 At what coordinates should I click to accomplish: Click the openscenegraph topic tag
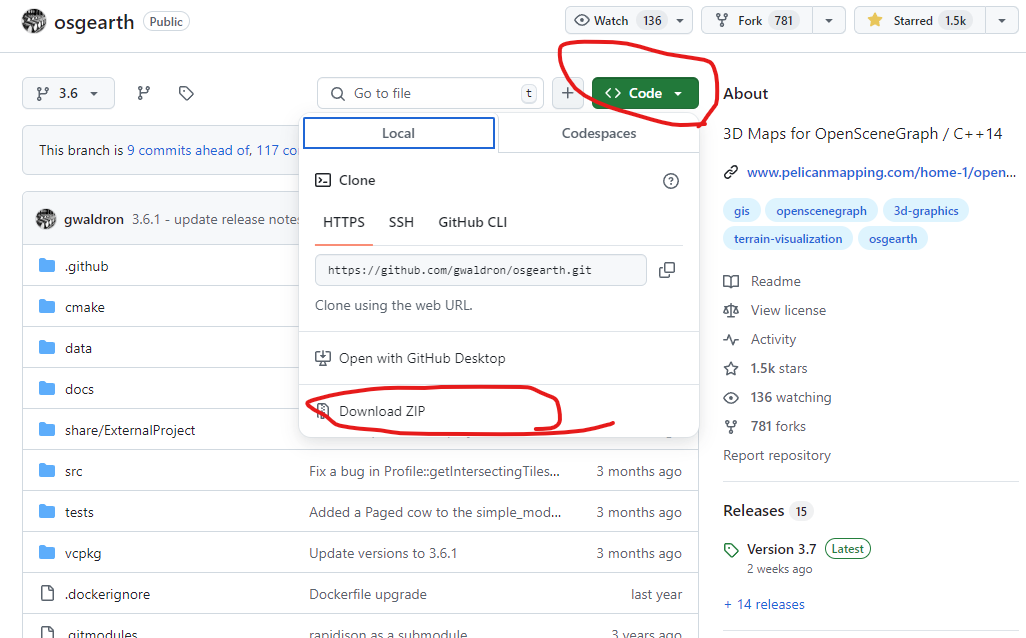pyautogui.click(x=821, y=211)
